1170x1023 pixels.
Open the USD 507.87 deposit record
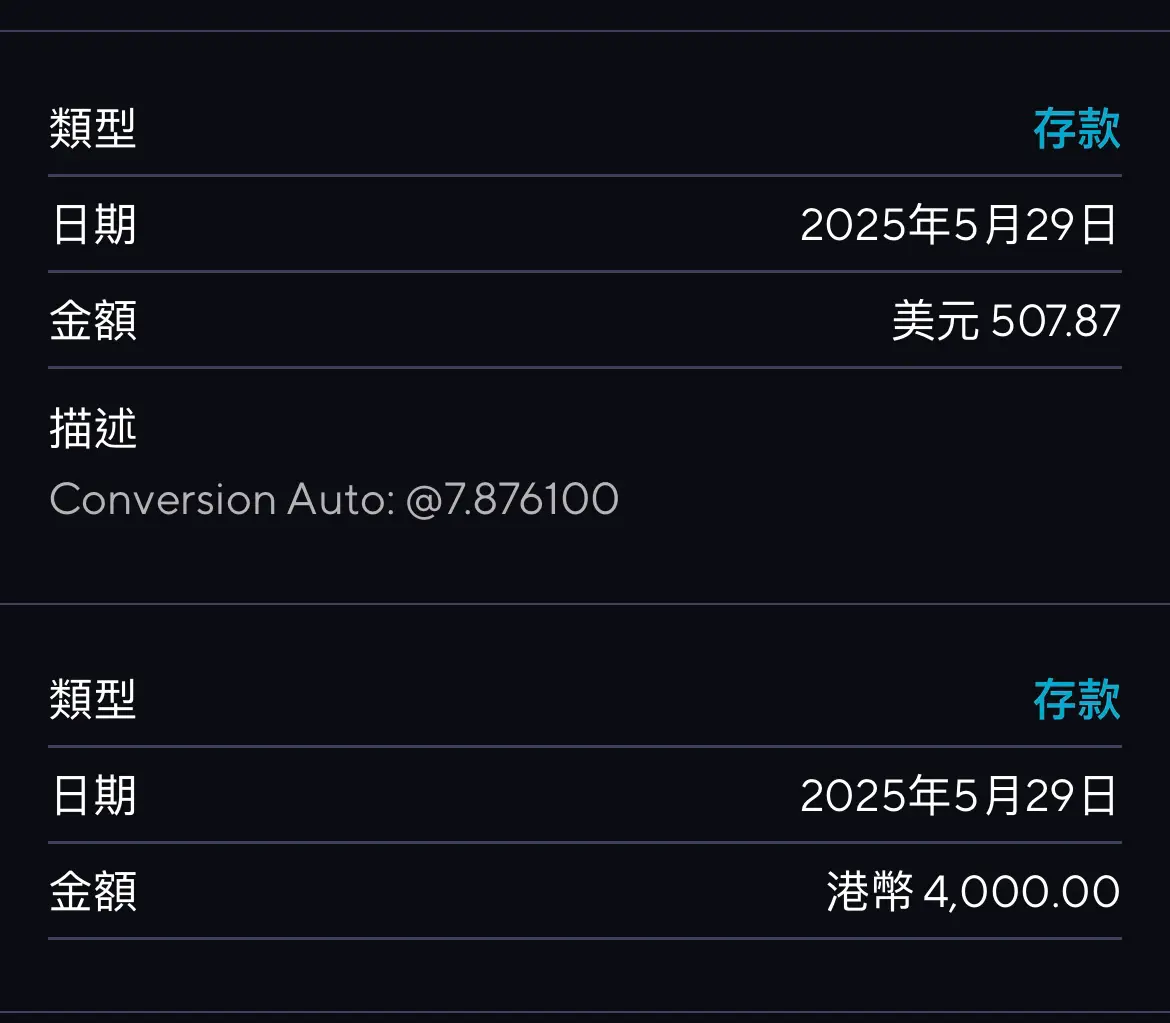click(585, 317)
